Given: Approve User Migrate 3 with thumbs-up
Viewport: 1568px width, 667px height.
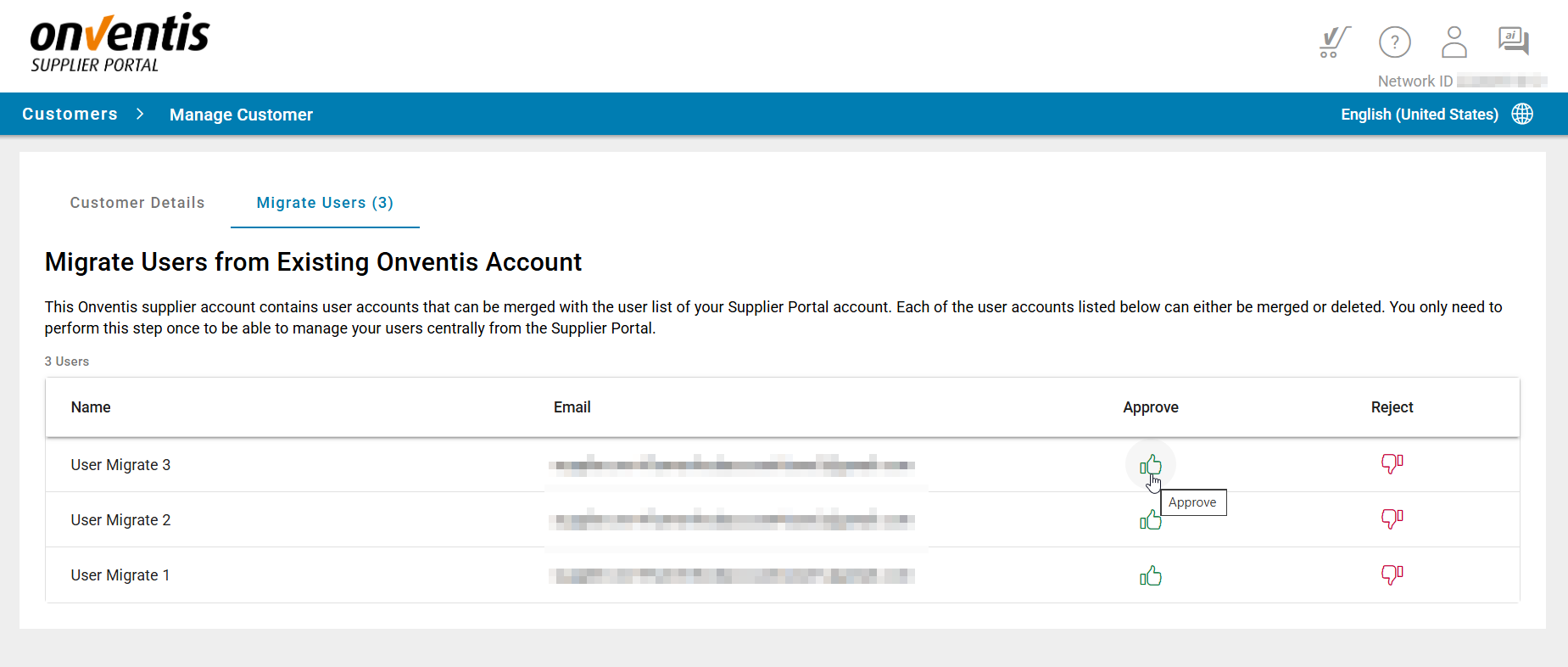Looking at the screenshot, I should 1151,465.
